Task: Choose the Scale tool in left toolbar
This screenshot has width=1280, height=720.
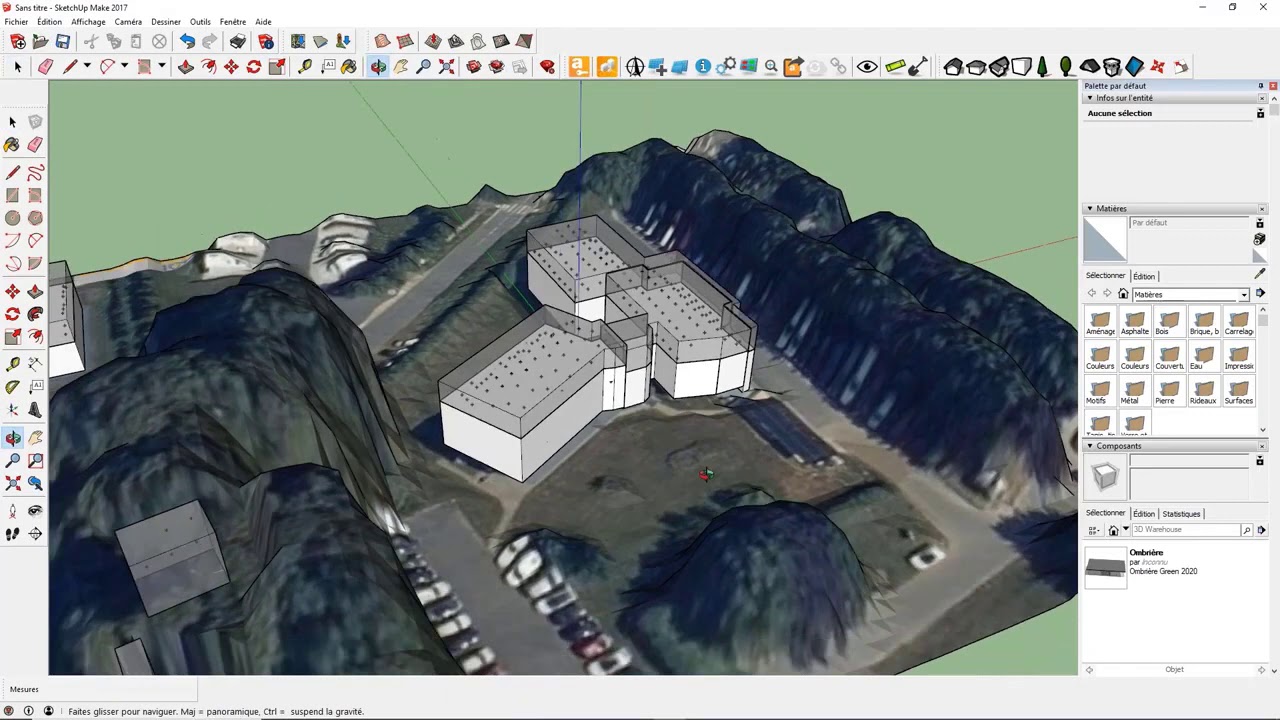Action: [x=12, y=338]
